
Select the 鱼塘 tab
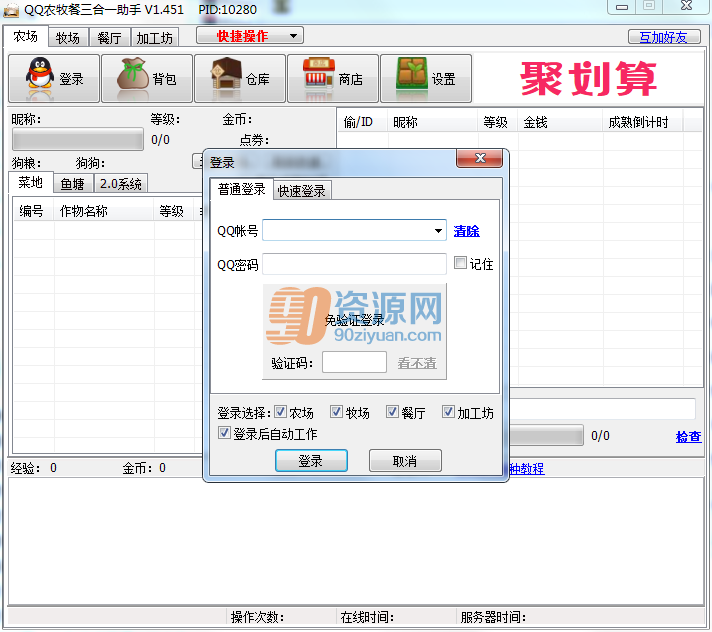(73, 184)
